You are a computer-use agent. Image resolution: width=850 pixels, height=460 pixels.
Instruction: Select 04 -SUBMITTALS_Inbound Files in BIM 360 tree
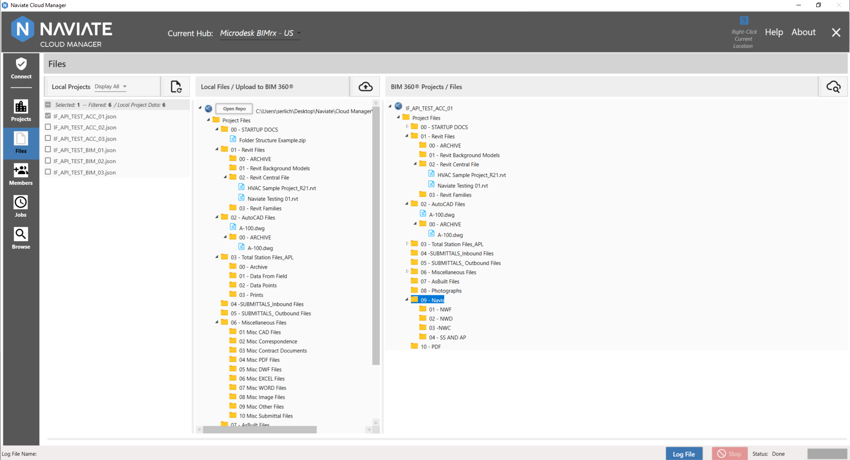tap(457, 253)
